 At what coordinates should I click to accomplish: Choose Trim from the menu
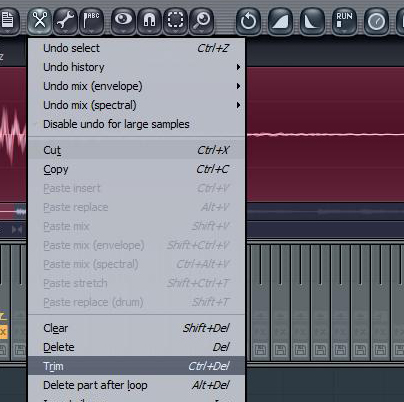[137, 366]
